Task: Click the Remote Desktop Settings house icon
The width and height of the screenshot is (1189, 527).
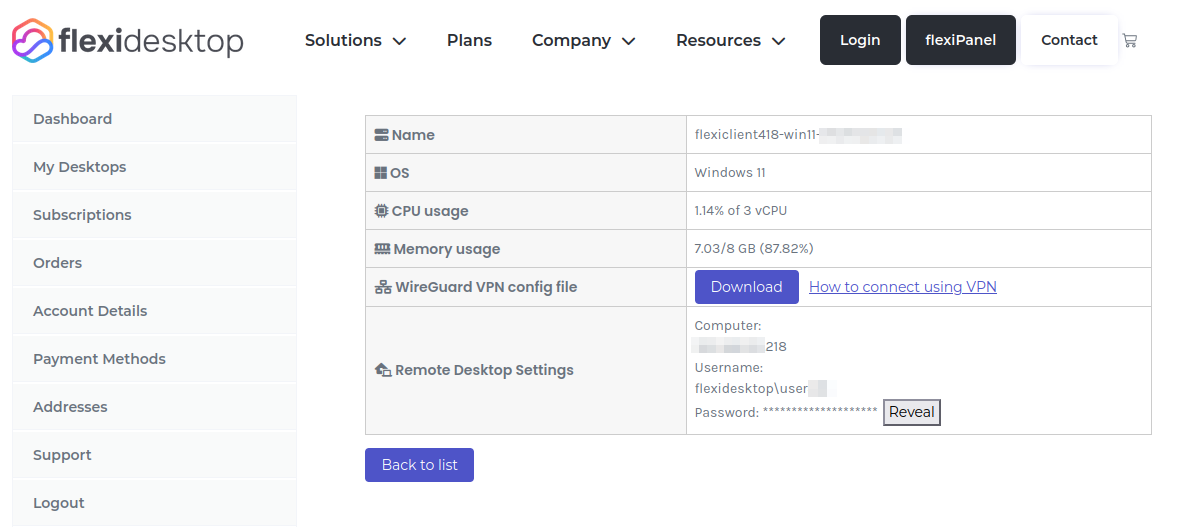Action: tap(382, 370)
